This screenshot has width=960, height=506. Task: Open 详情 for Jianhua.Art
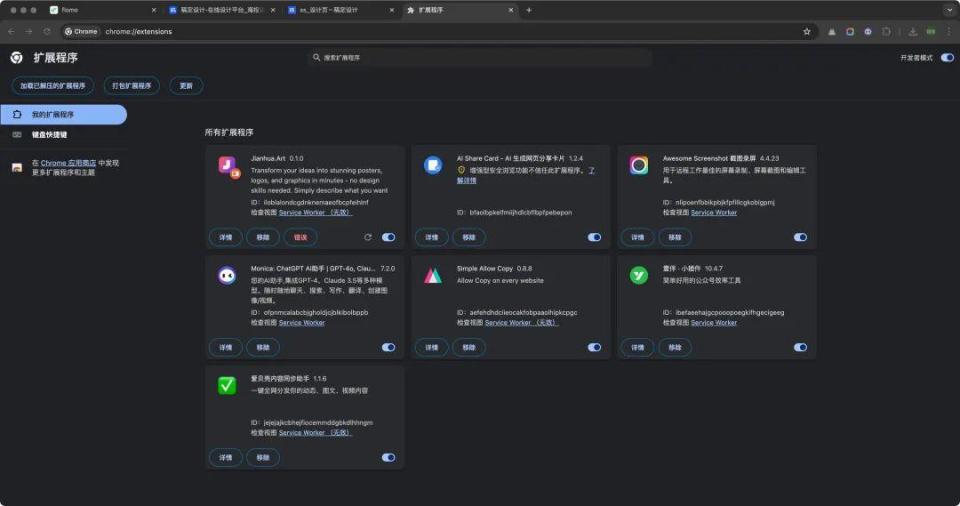(226, 237)
